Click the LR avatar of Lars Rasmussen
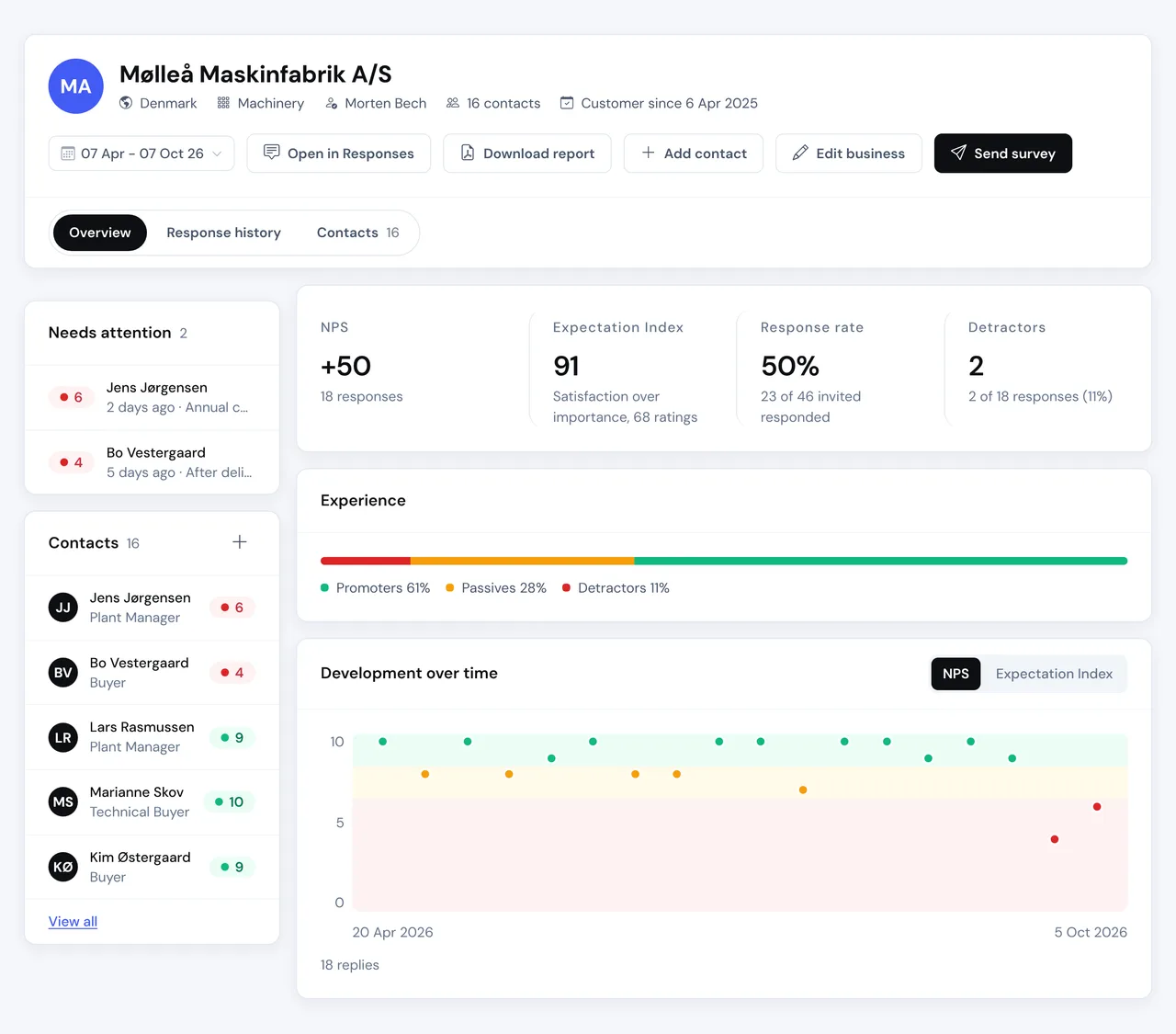This screenshot has height=1034, width=1176. 63,737
